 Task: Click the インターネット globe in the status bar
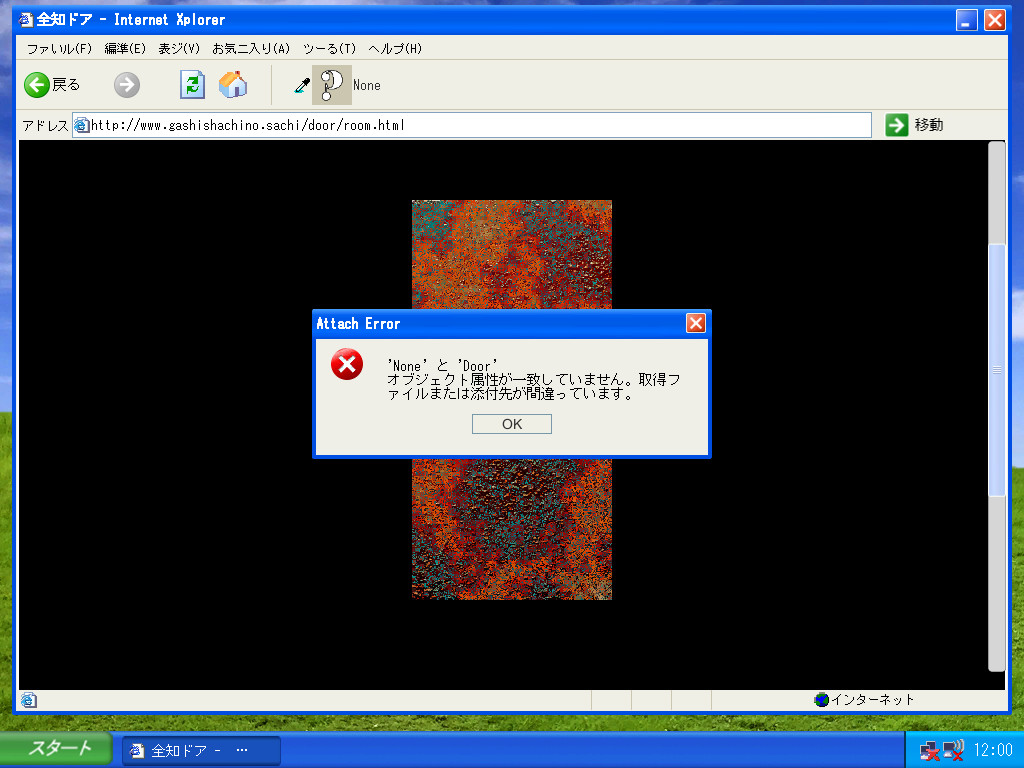822,700
